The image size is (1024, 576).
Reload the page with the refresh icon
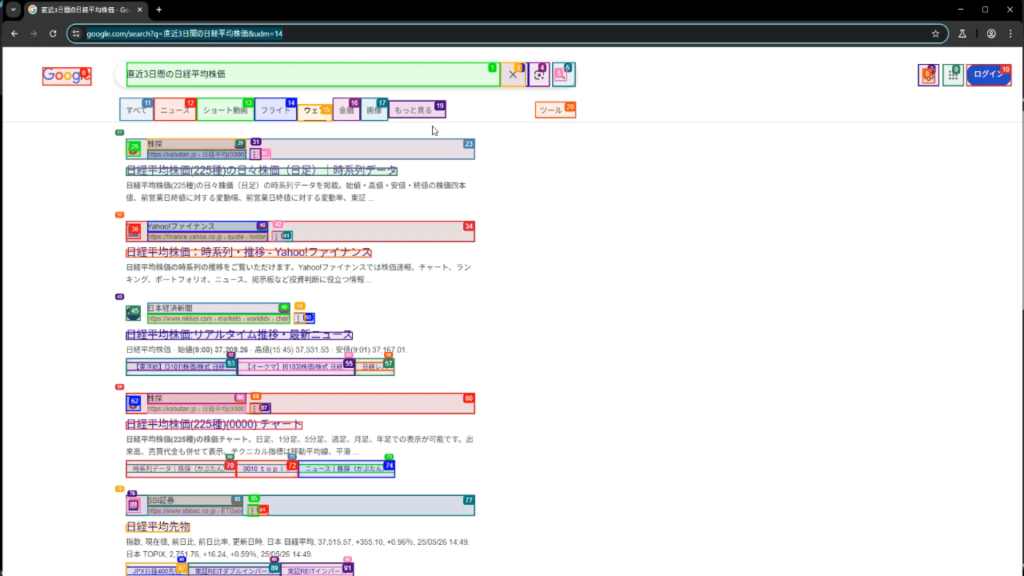coord(53,33)
